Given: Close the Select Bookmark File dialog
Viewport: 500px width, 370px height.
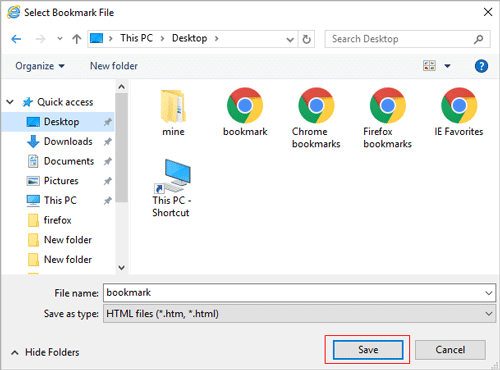Looking at the screenshot, I should tap(488, 12).
